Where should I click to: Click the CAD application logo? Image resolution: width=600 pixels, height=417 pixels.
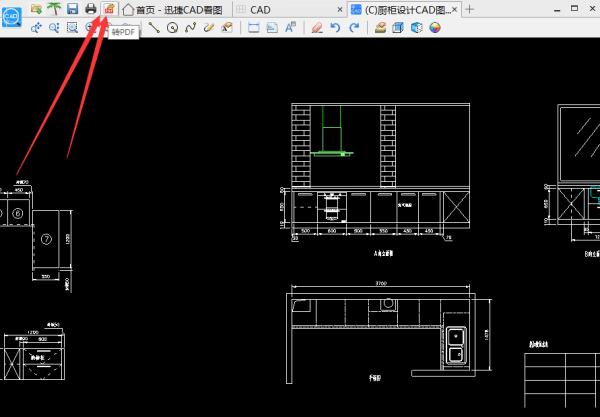click(x=13, y=14)
